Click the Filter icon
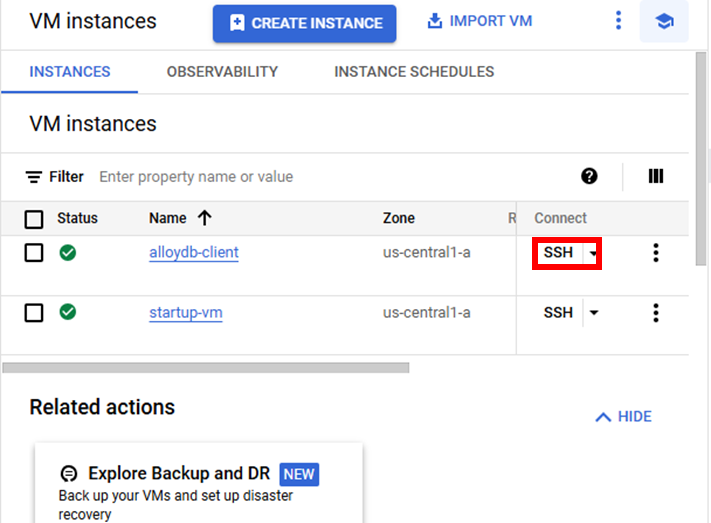The height and width of the screenshot is (523, 711). click(x=34, y=177)
